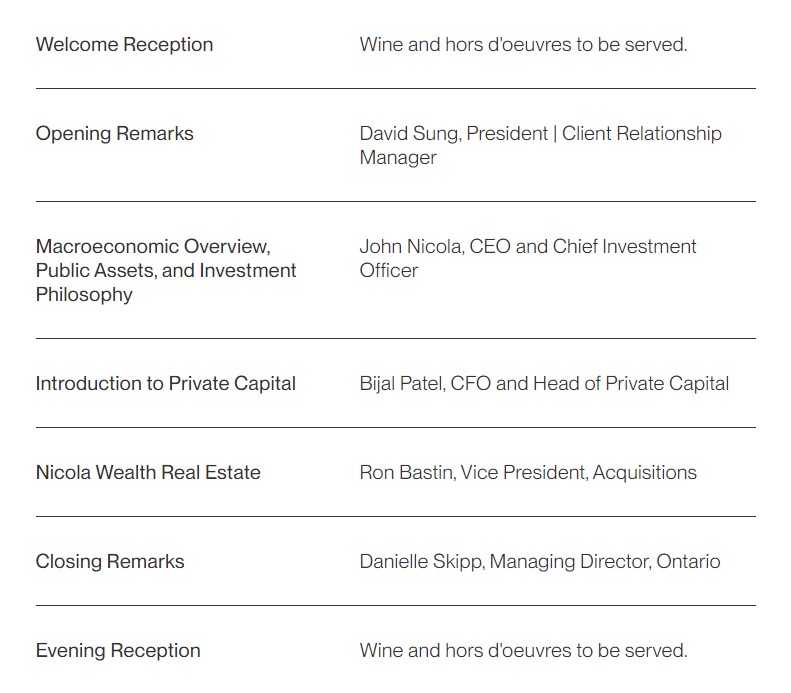
Task: Select the first 'Wine and hors d'oeuvres' line
Action: 523,45
